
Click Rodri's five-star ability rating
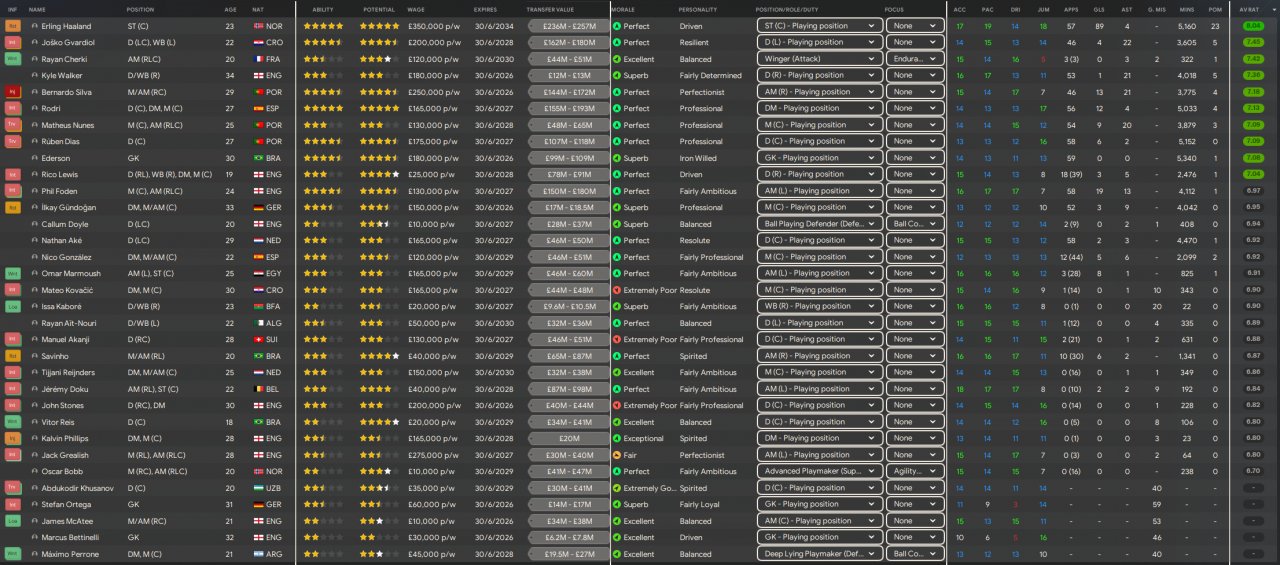point(323,109)
